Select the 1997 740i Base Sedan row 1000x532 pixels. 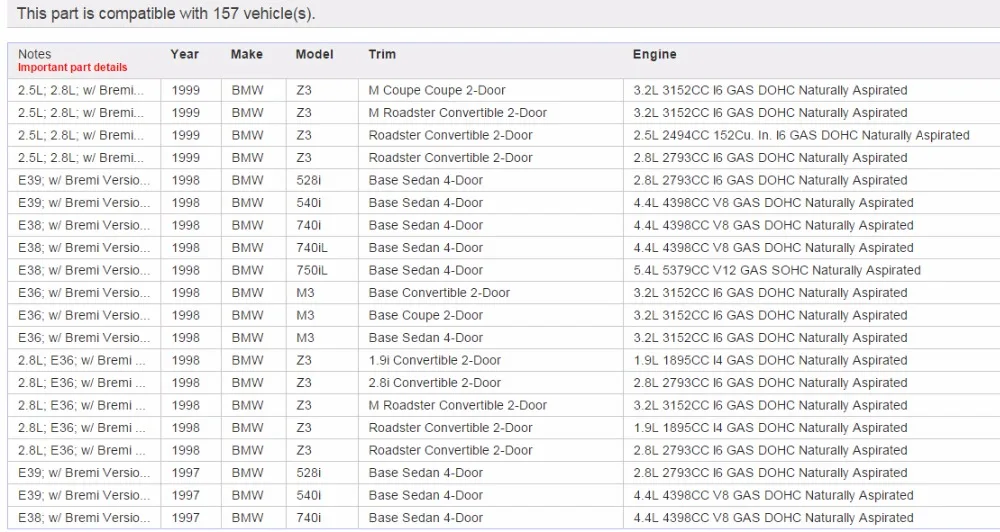(504, 518)
